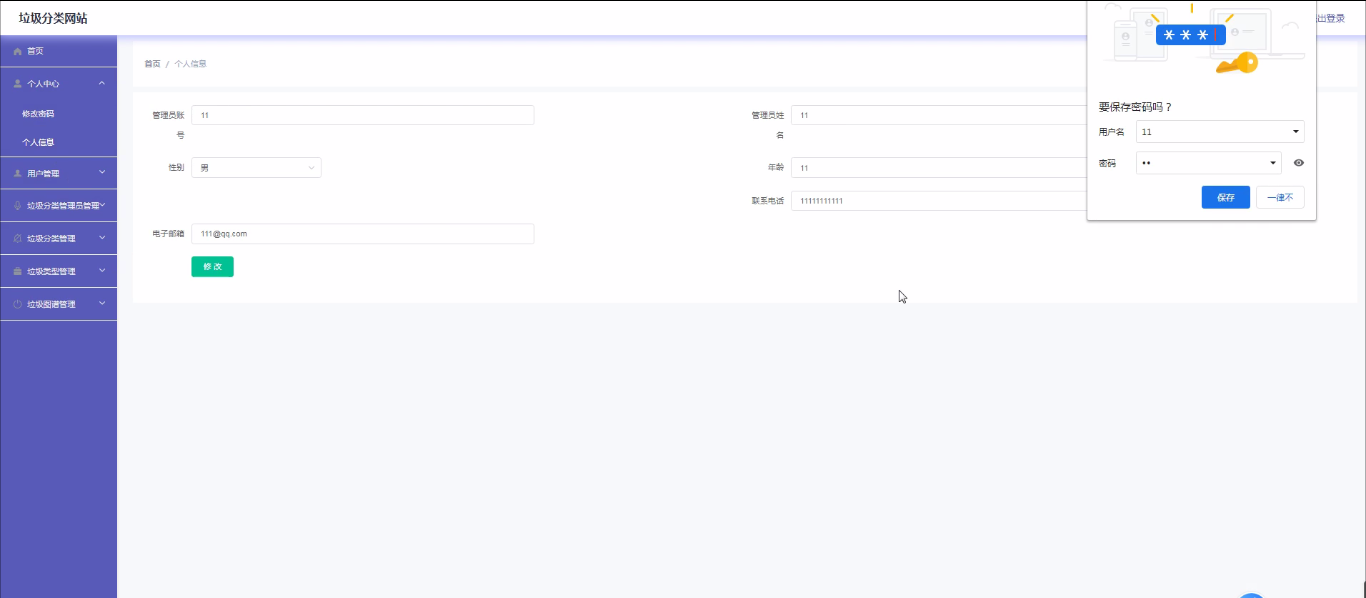Open the 用户名 dropdown in save-password popup
Viewport: 1366px width, 598px height.
point(1296,132)
